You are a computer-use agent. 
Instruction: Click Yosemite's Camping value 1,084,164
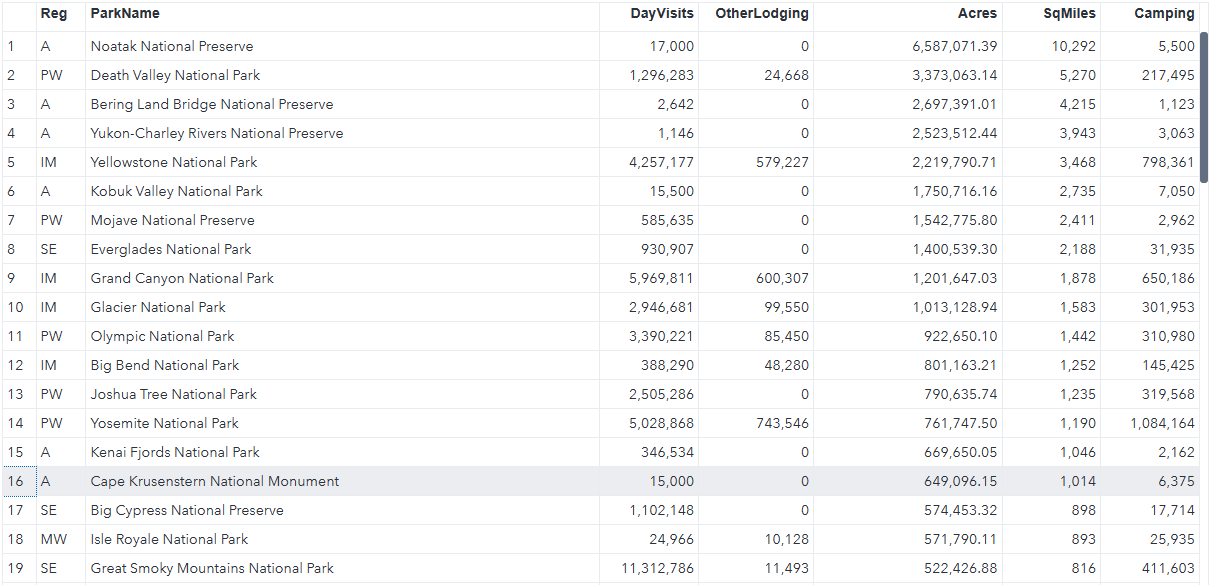(x=1162, y=423)
